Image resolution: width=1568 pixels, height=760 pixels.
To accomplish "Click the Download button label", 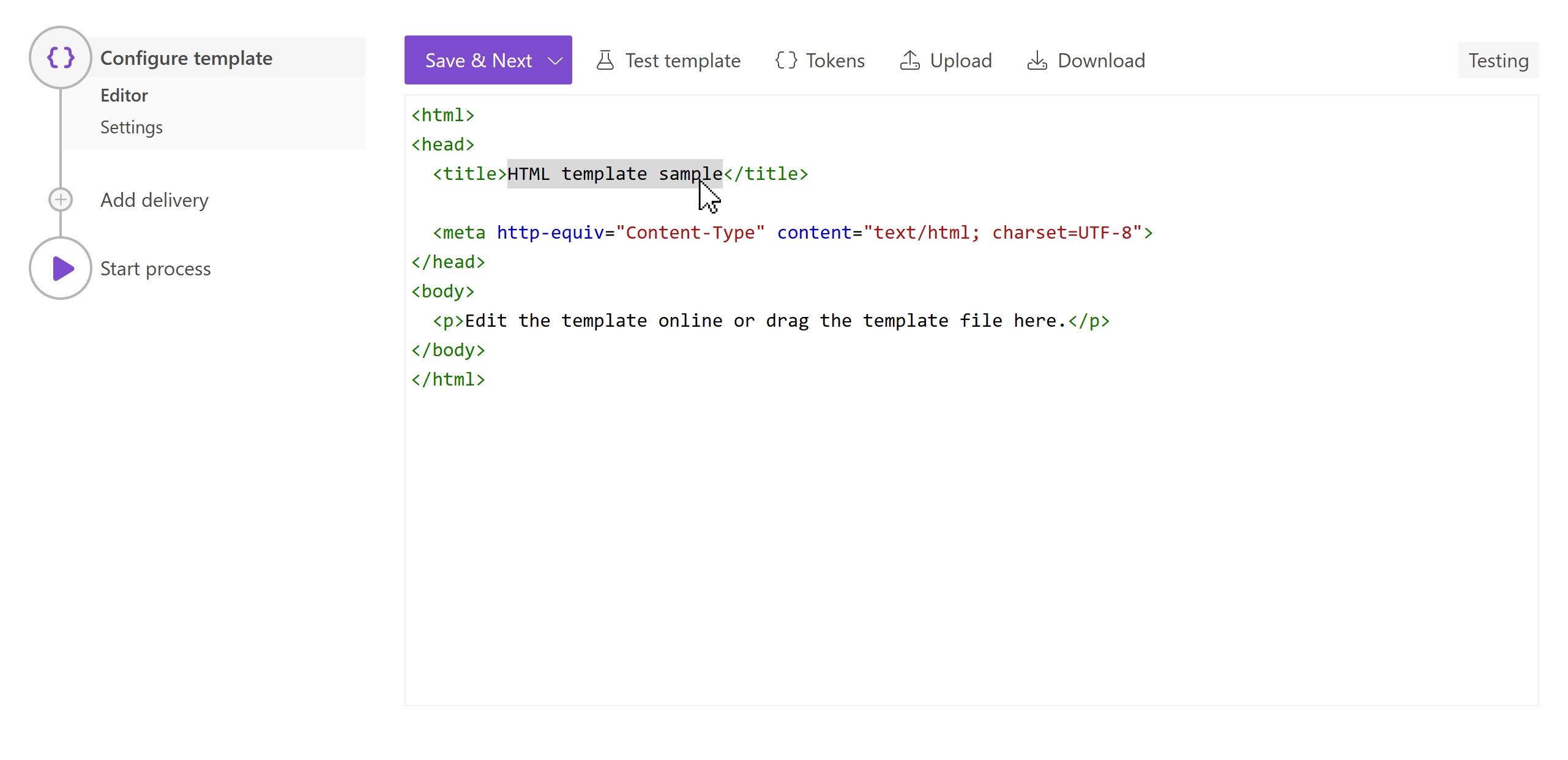I will pyautogui.click(x=1101, y=61).
